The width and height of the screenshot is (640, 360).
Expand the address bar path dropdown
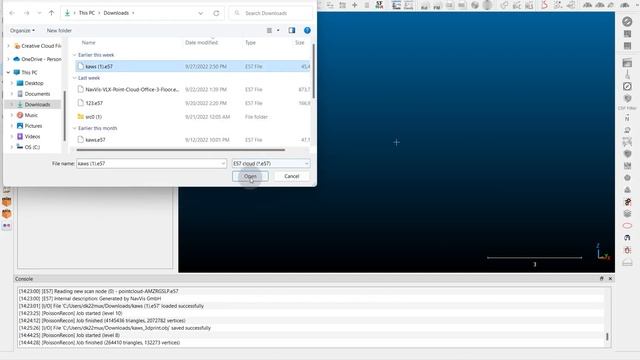pos(200,13)
